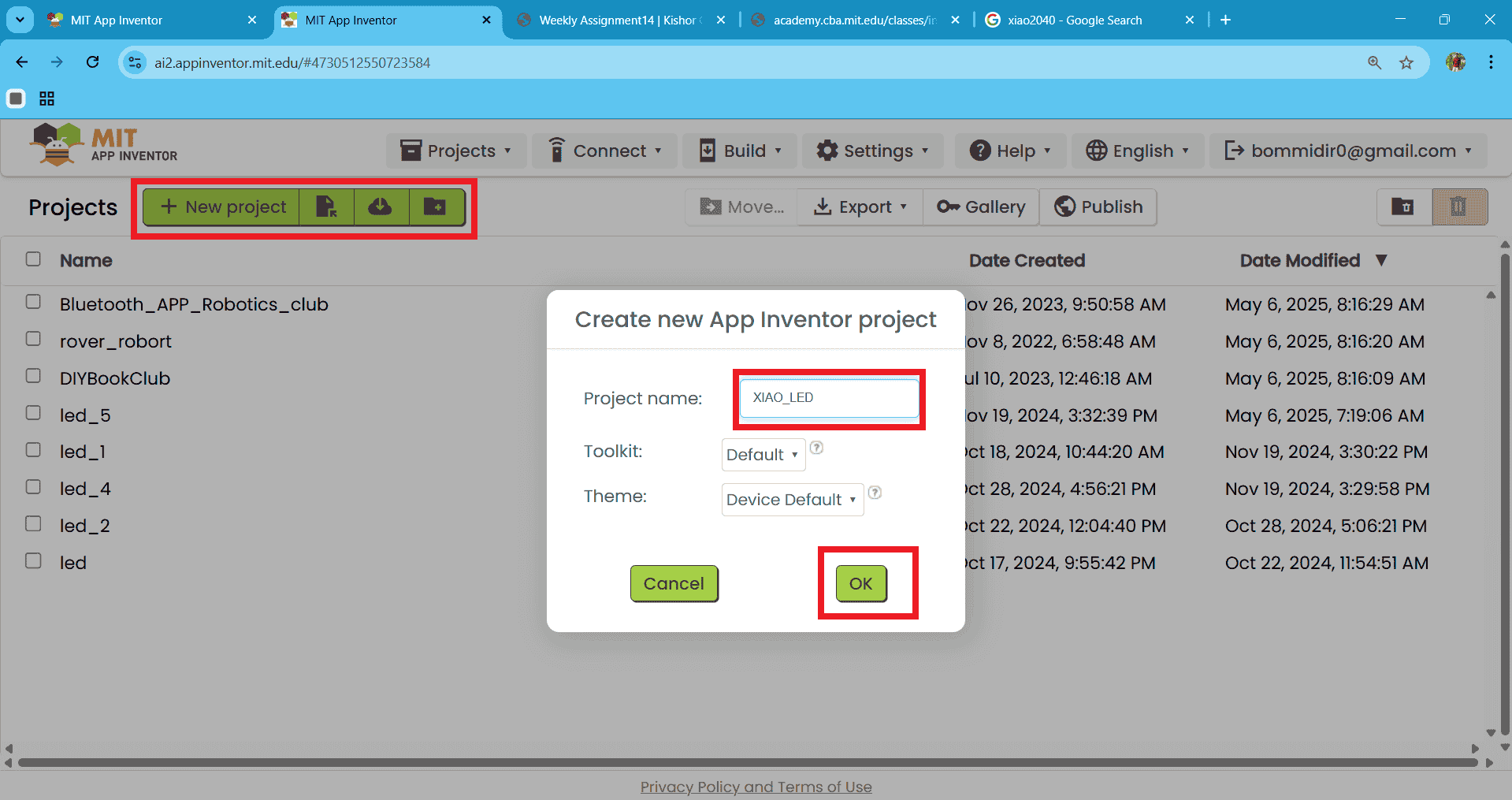Viewport: 1512px width, 800px height.
Task: Open the DIYBookClub project name
Action: coord(115,378)
